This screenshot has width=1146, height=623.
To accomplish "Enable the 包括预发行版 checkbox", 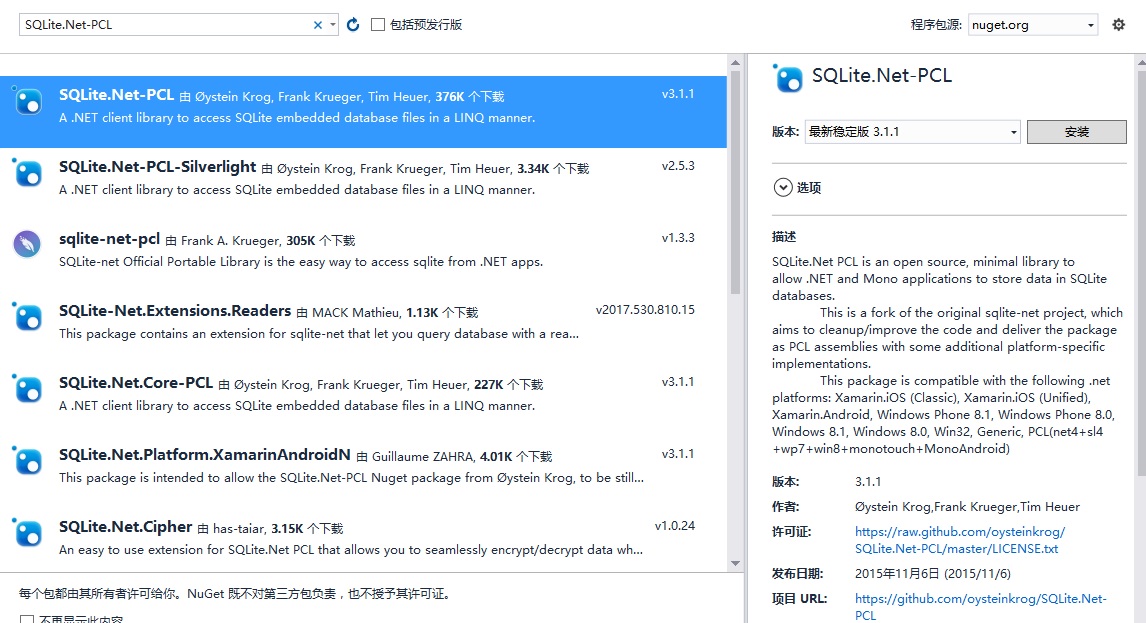I will click(378, 25).
